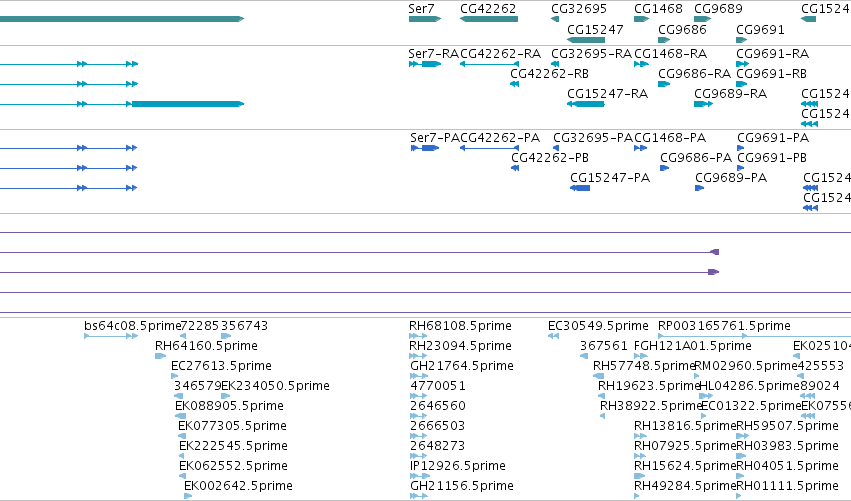
Task: Select transcript CG42262-RB
Action: pyautogui.click(x=549, y=73)
